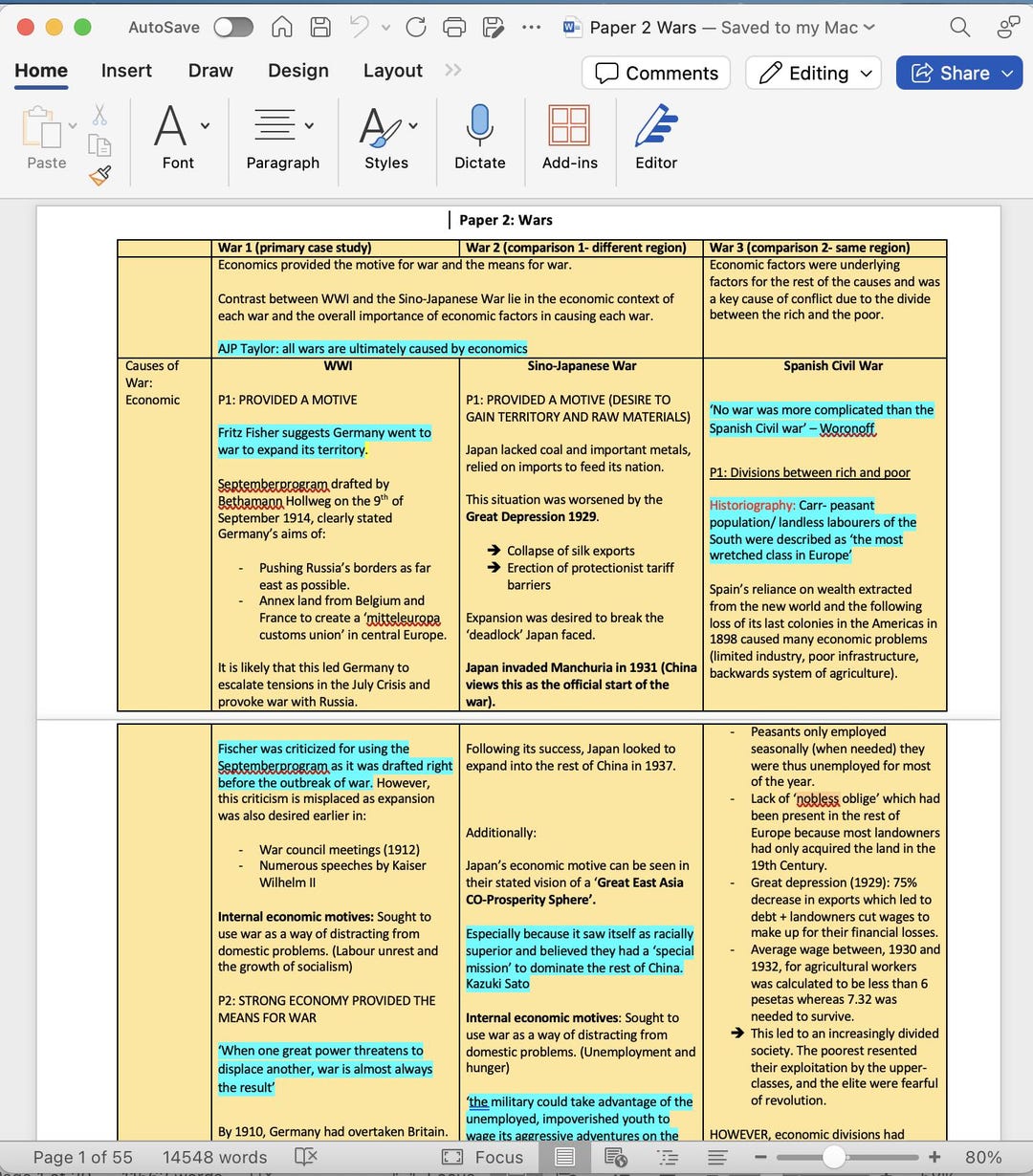The height and width of the screenshot is (1176, 1033).
Task: Expand the Undo history chevron
Action: point(385,28)
